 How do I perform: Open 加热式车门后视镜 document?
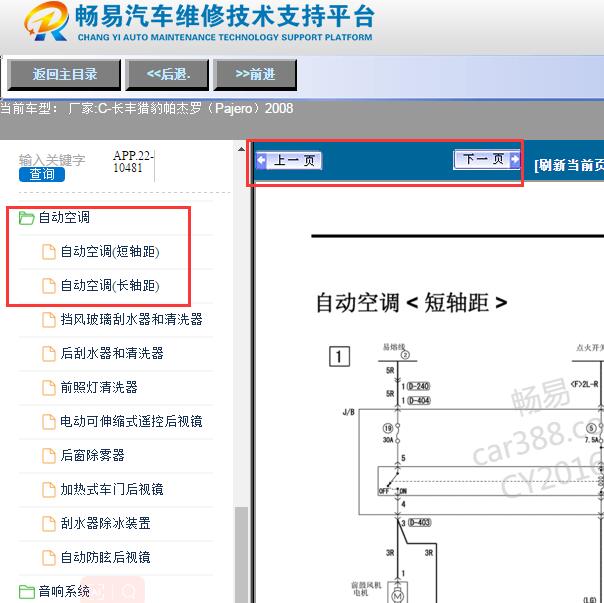pyautogui.click(x=112, y=489)
